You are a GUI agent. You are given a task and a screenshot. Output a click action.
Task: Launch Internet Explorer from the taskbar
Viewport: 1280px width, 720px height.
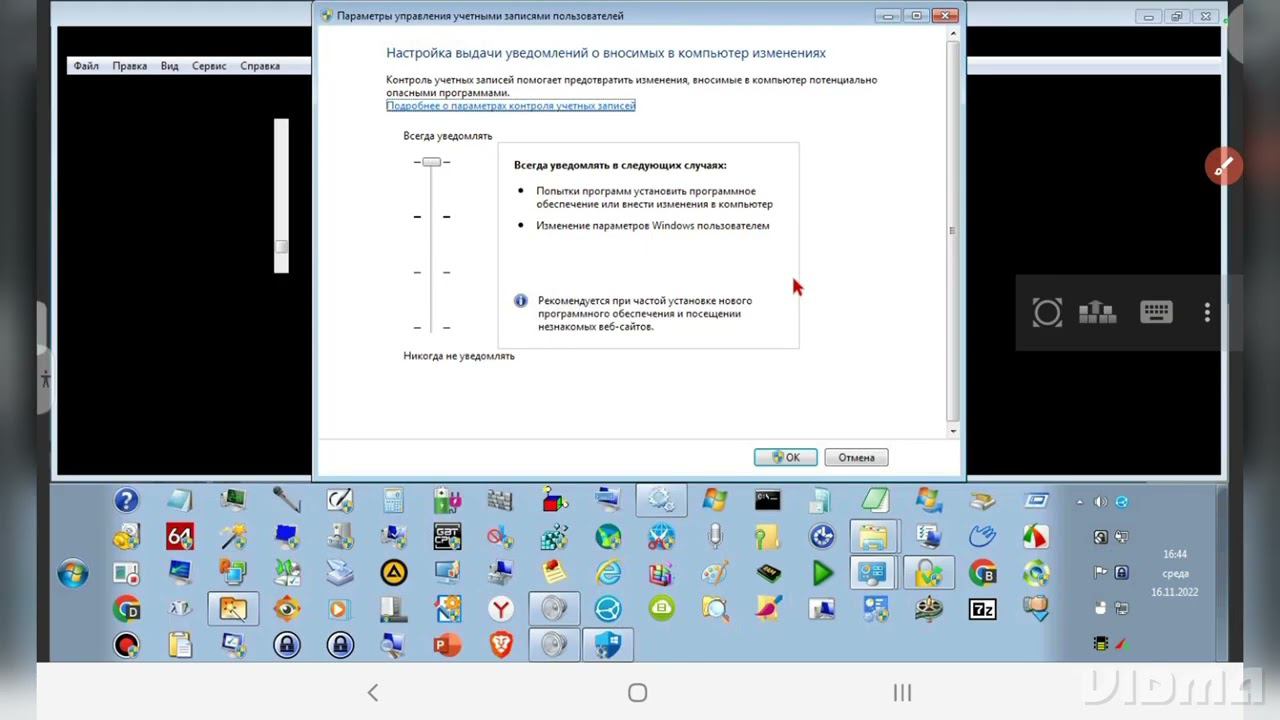608,573
